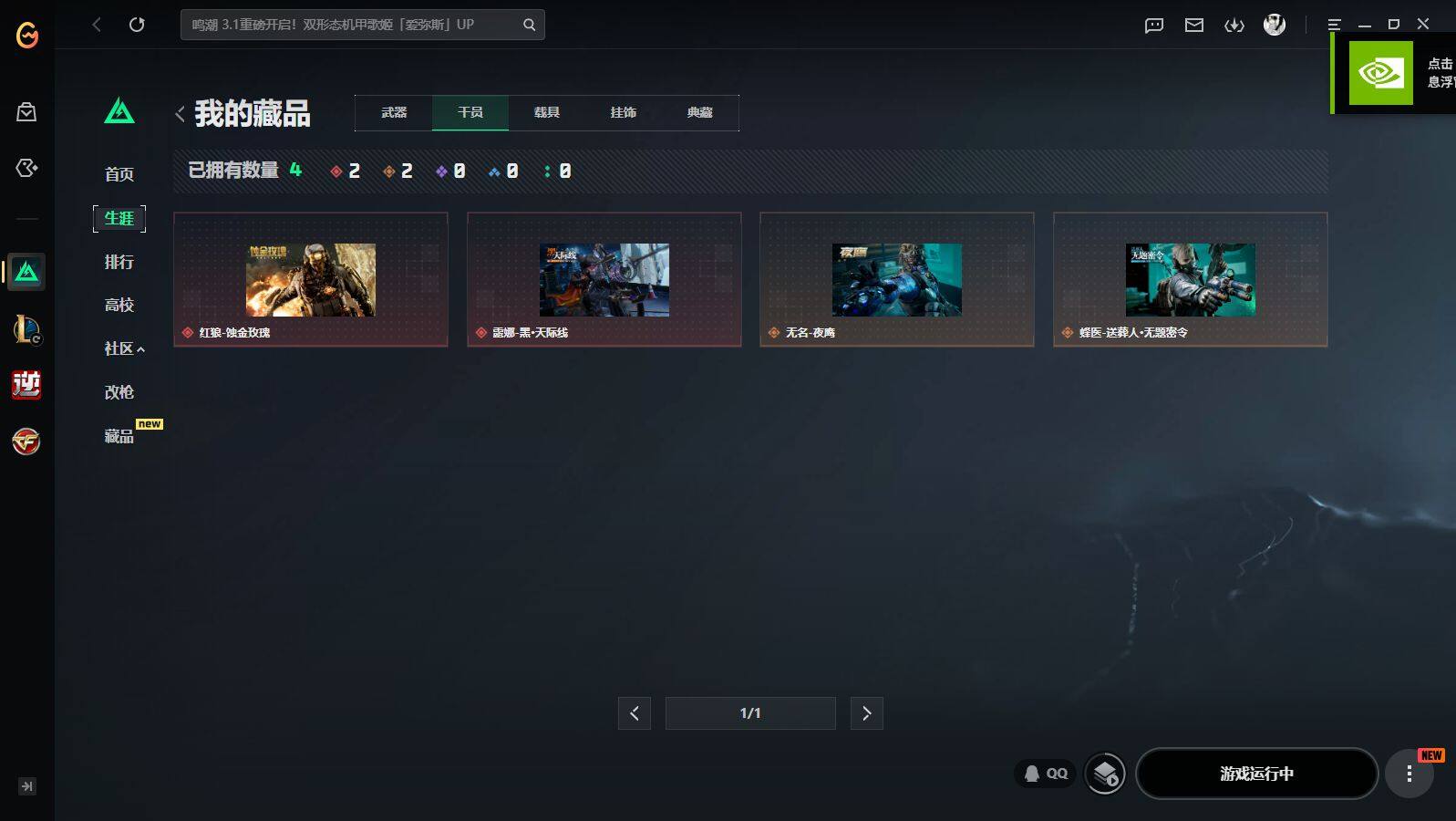Open the 逆战 game icon in sidebar
The width and height of the screenshot is (1456, 821).
26,385
